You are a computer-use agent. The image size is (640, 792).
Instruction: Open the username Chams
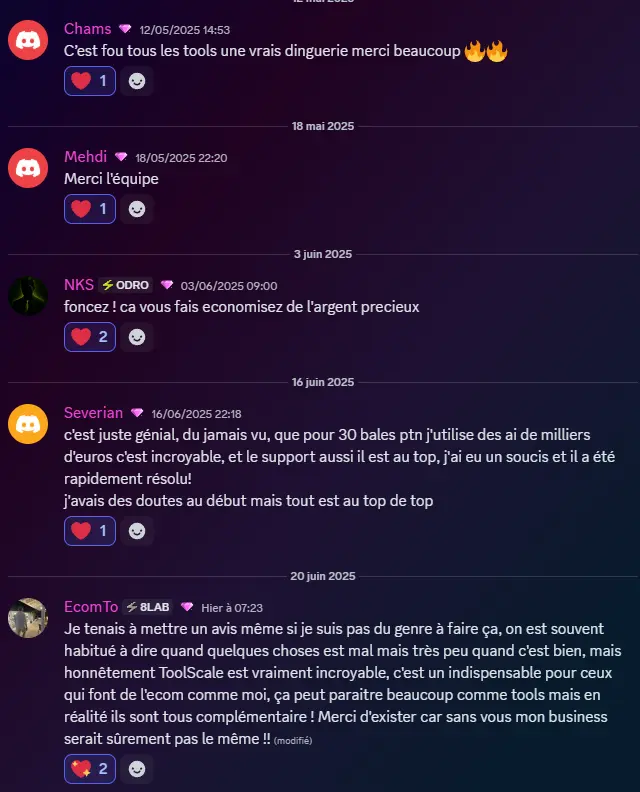click(x=87, y=29)
